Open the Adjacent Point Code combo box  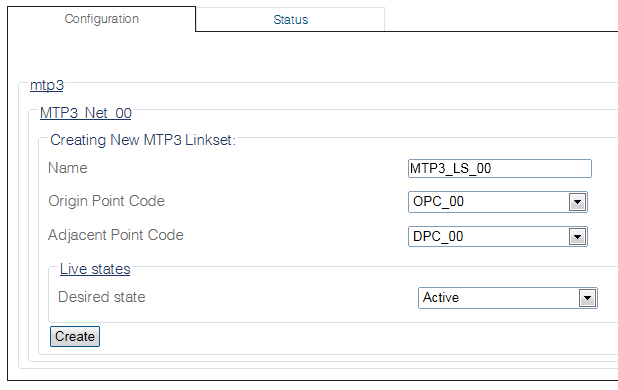[498, 236]
